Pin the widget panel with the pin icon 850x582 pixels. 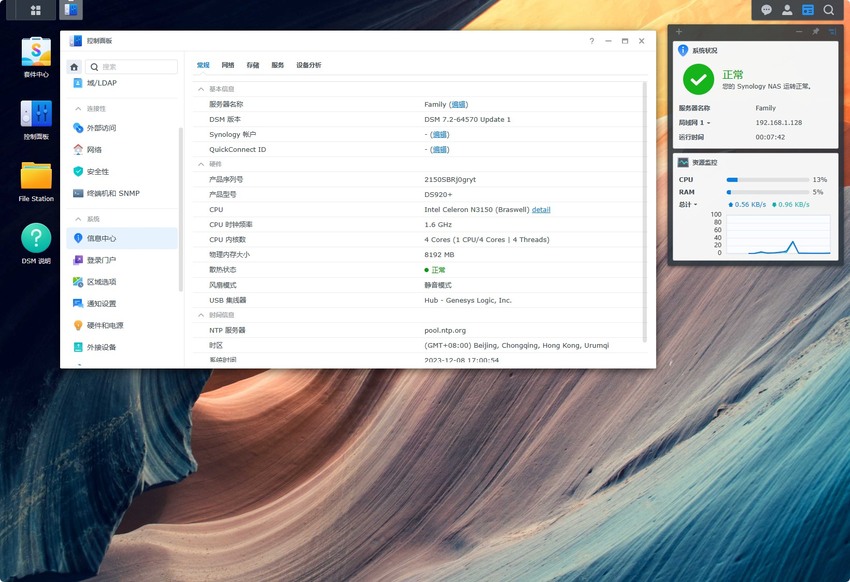tap(815, 32)
